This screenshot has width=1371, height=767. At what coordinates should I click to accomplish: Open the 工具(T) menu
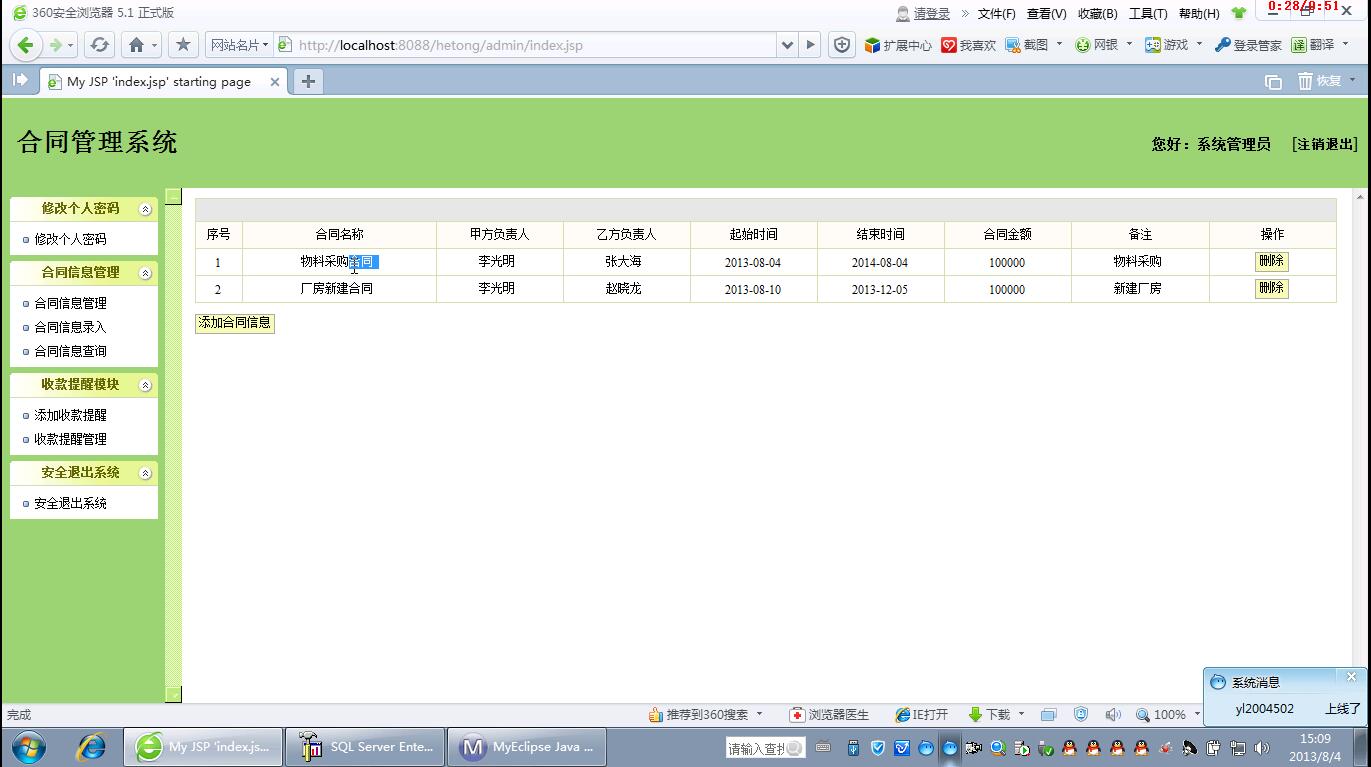1148,13
